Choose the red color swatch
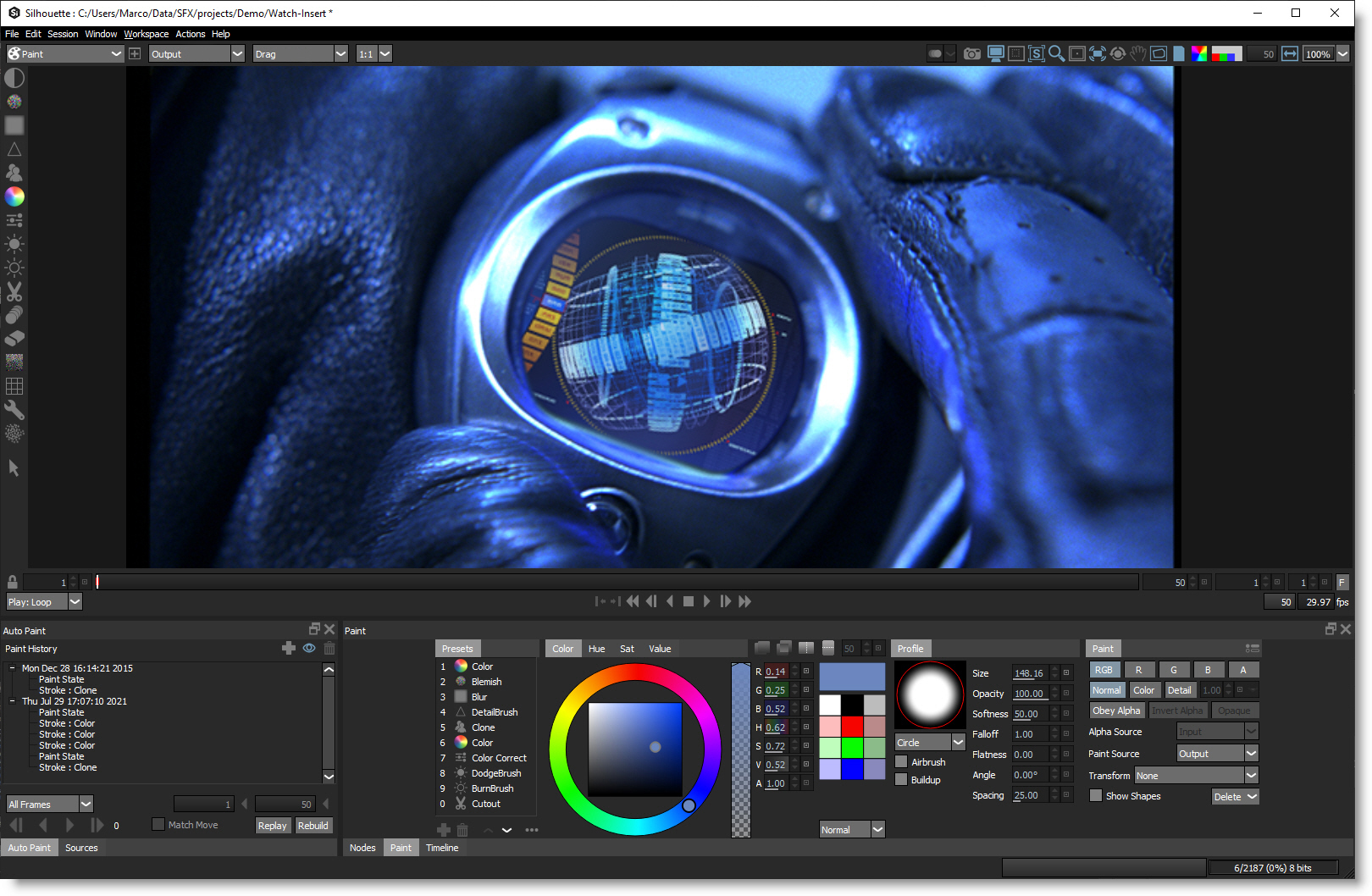This screenshot has height=896, width=1372. coord(852,727)
